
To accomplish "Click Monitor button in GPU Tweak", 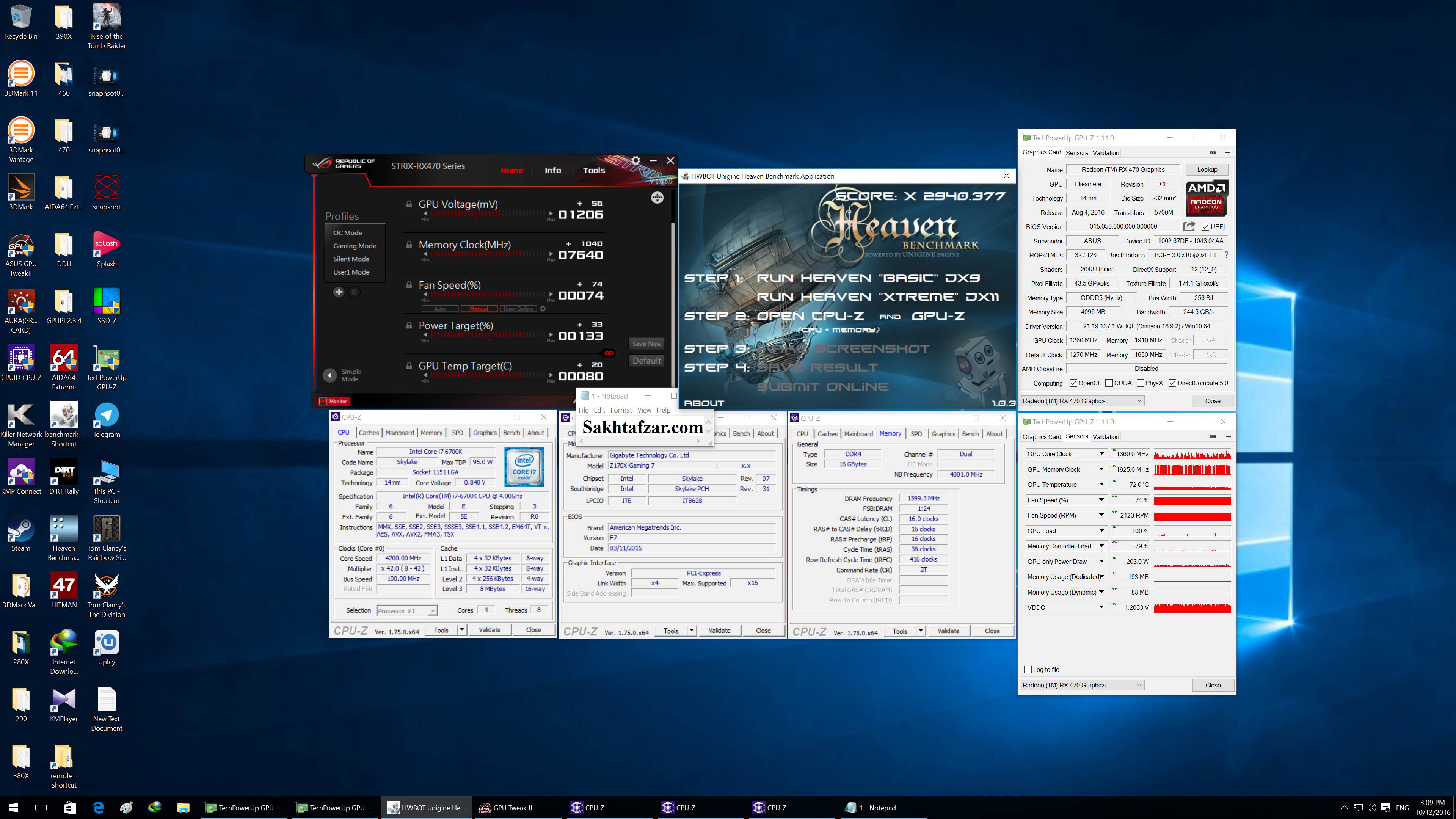I will [x=334, y=401].
